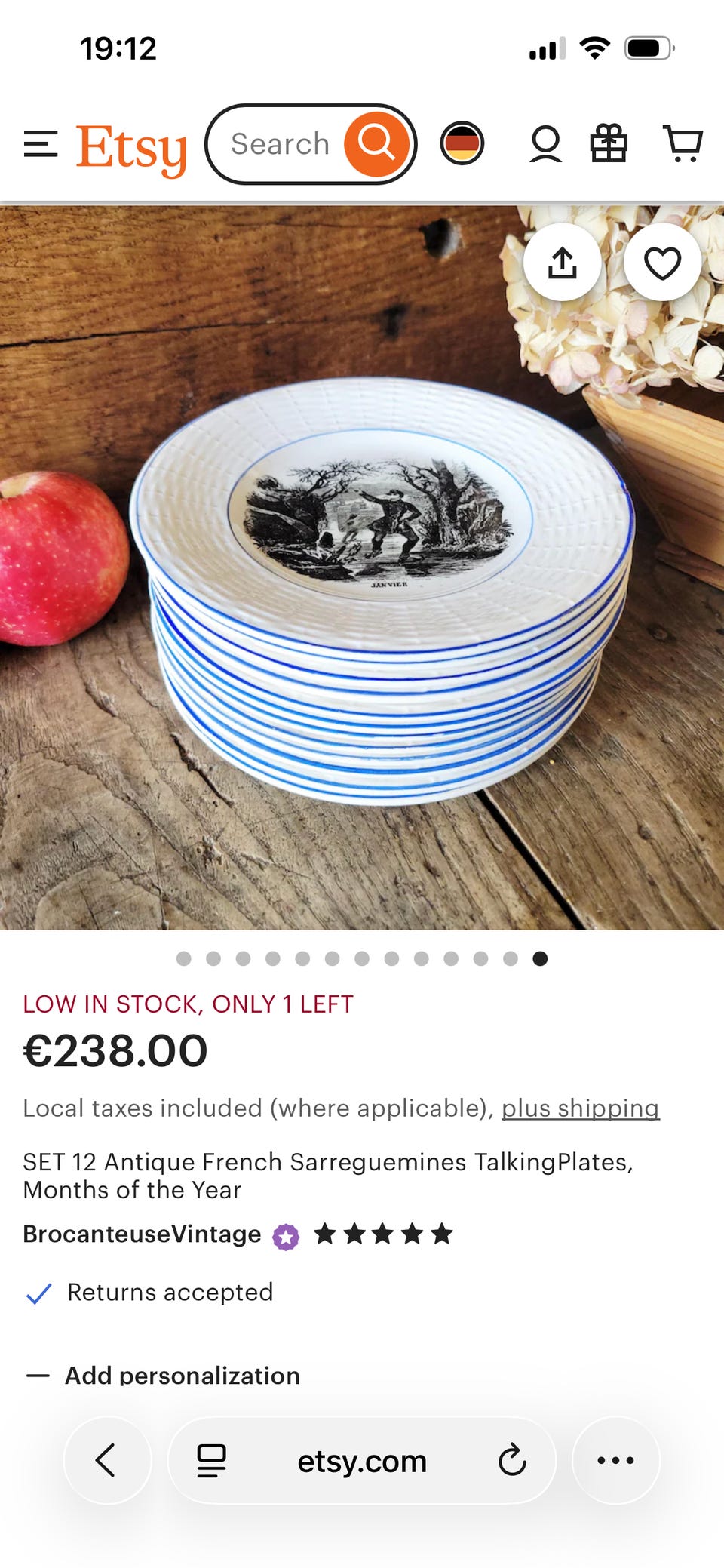Go to the first image dot
Image resolution: width=724 pixels, height=1568 pixels.
click(x=183, y=958)
